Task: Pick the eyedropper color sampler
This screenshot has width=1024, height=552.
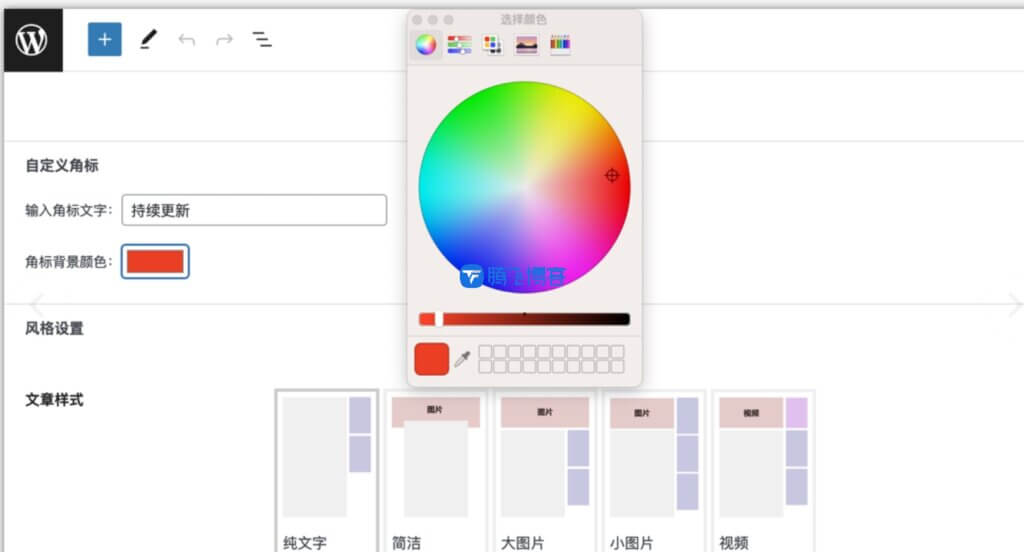Action: (462, 358)
